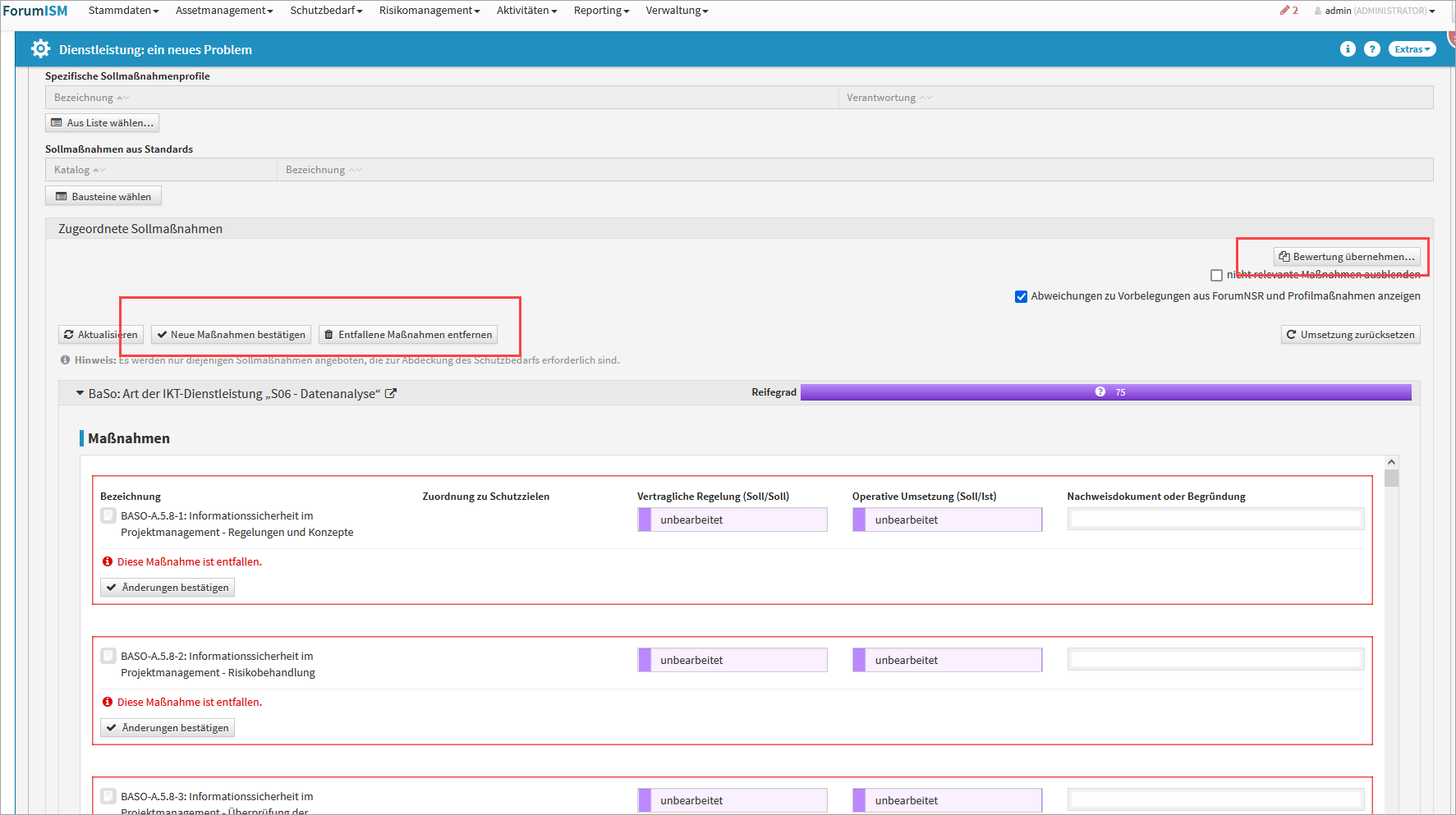The image size is (1456, 815).
Task: Click the red pencil edits counter icon
Action: 1285,11
